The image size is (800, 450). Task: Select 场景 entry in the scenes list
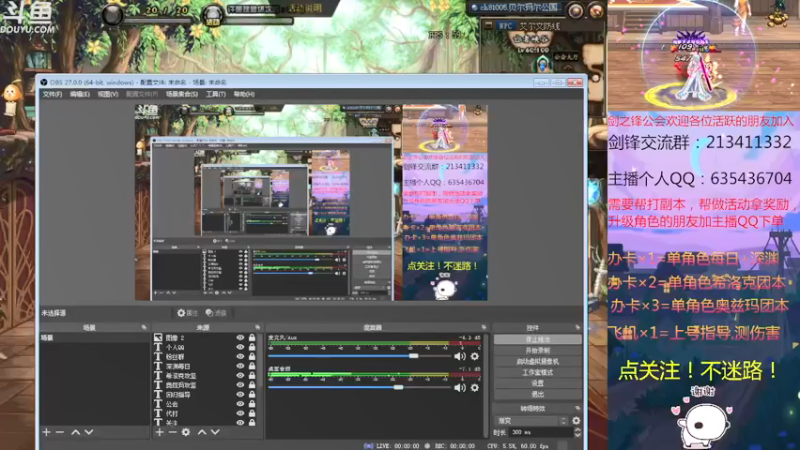point(94,338)
